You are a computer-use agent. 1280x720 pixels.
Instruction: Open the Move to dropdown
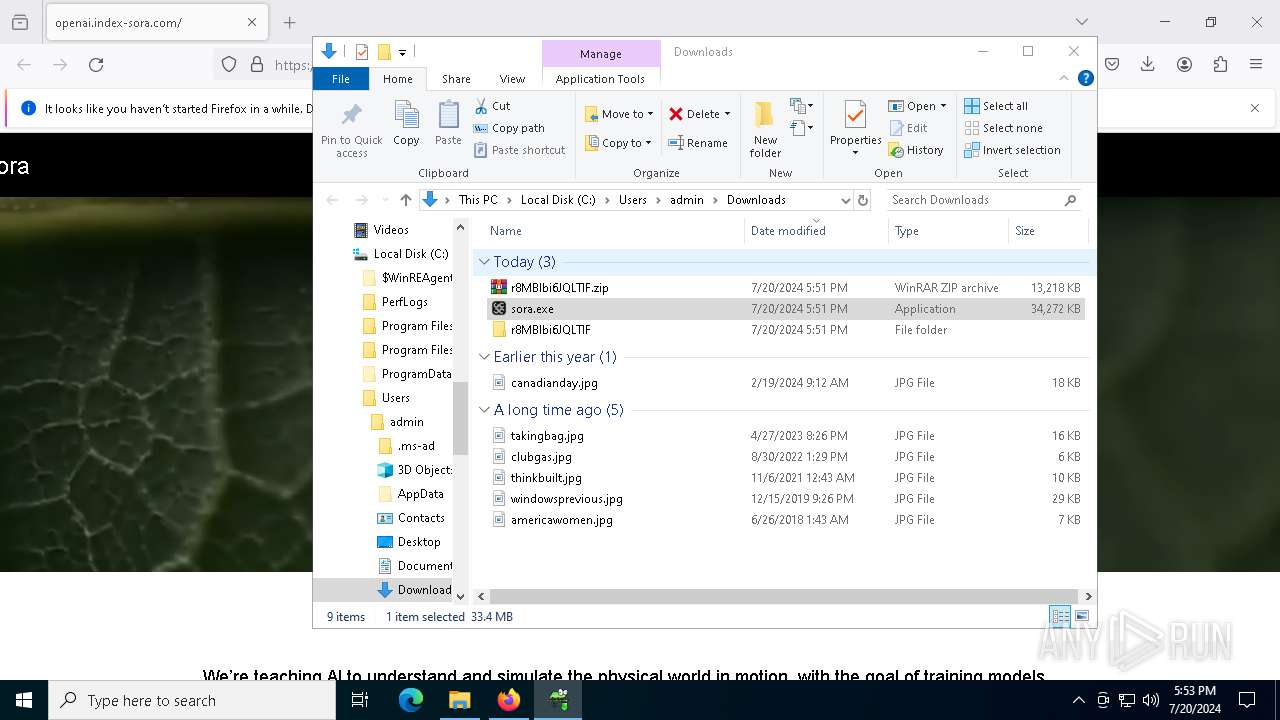(x=619, y=114)
